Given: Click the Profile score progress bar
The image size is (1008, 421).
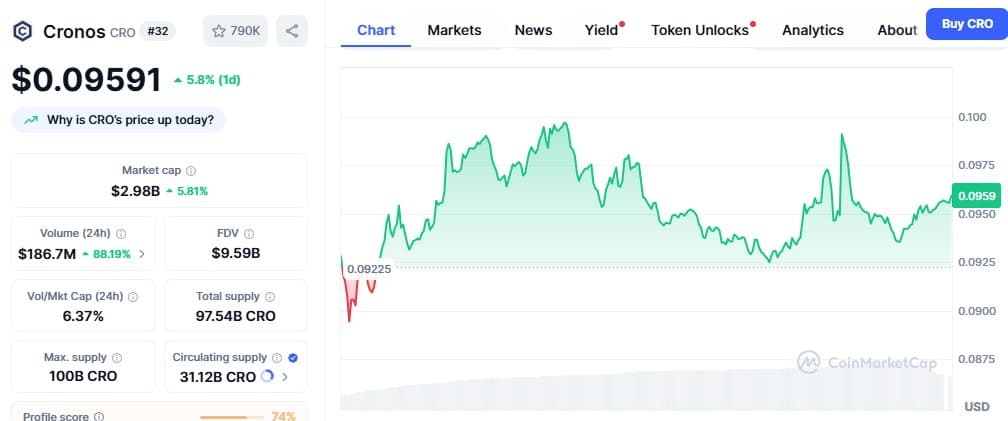Looking at the screenshot, I should (231, 417).
